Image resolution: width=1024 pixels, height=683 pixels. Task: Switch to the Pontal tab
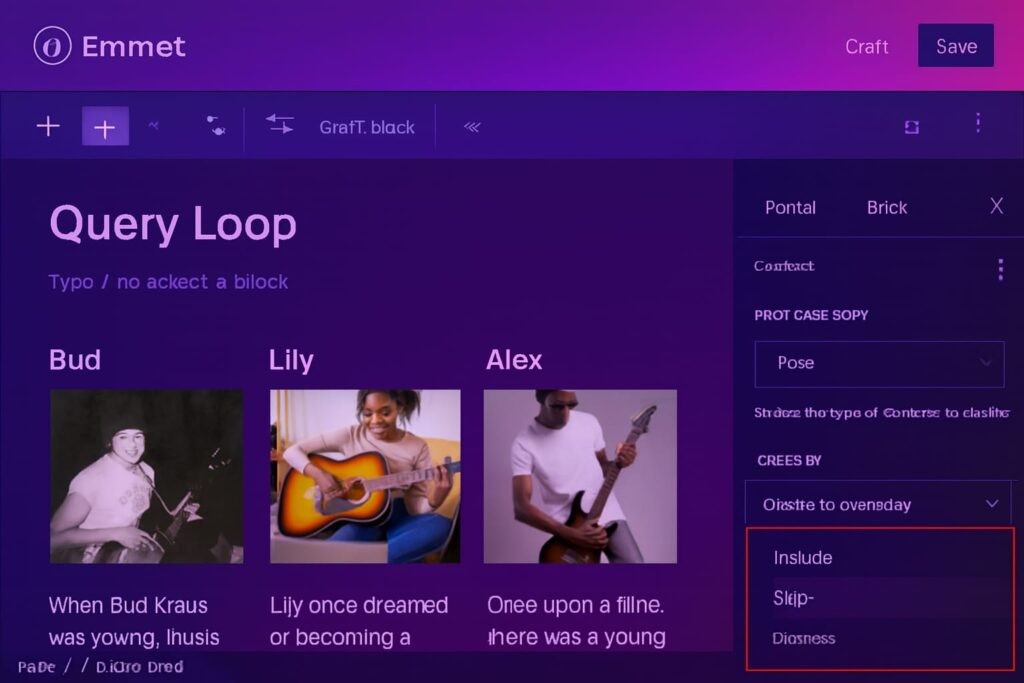click(790, 207)
